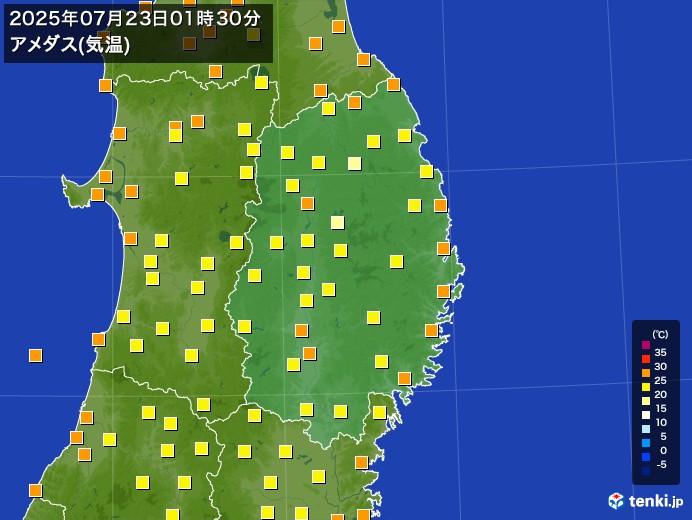Select the white legend color swatch
Viewport: 692px width, 520px height.
click(x=646, y=415)
